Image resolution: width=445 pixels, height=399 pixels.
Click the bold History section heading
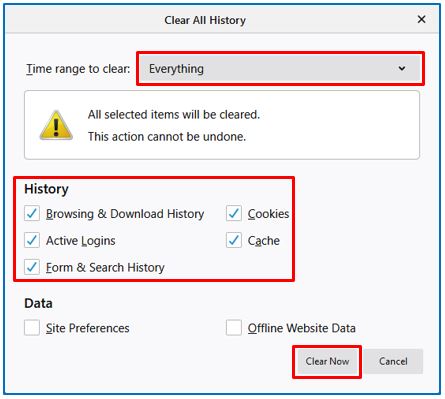coord(46,189)
